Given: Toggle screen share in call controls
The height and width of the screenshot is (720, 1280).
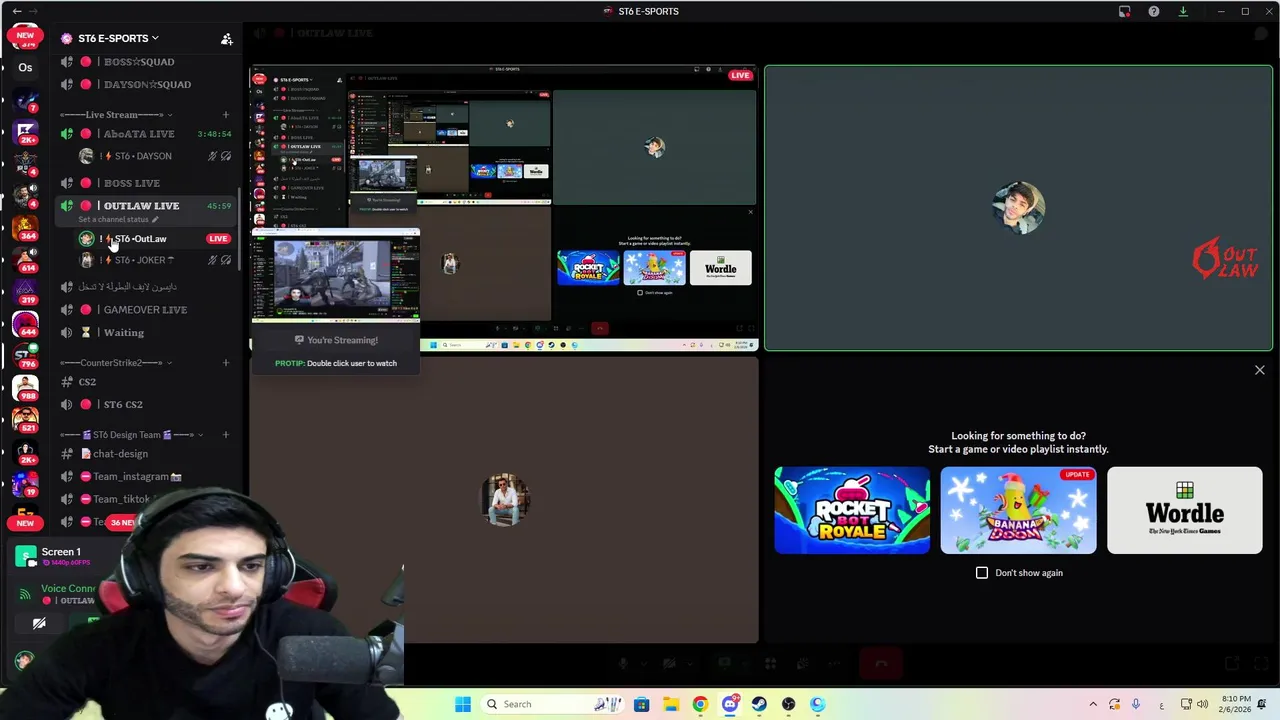Looking at the screenshot, I should tap(724, 663).
